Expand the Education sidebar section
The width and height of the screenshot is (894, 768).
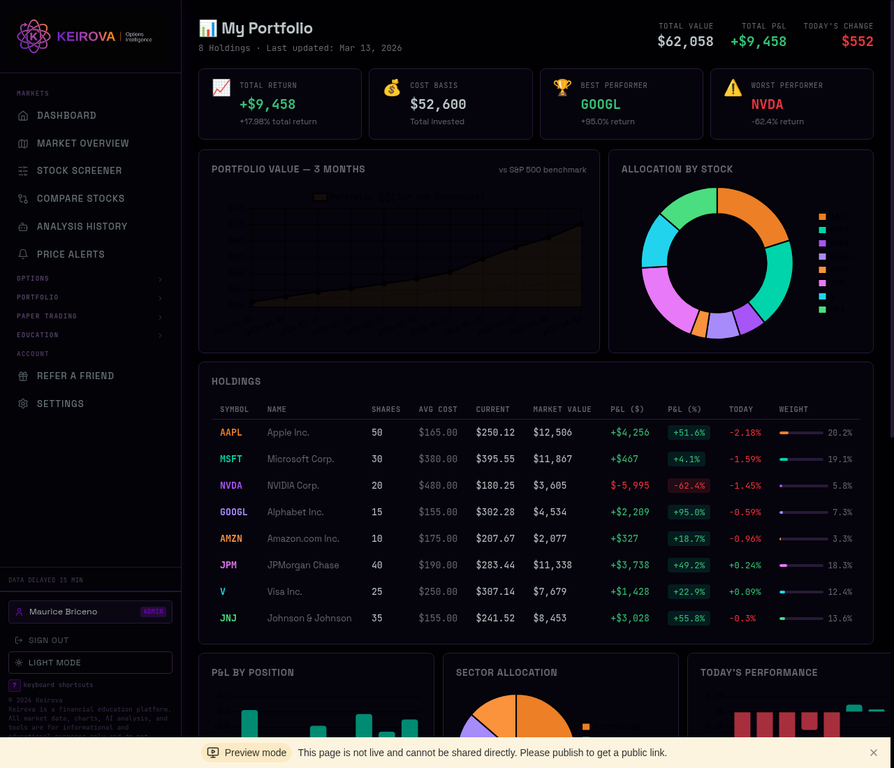[x=90, y=335]
